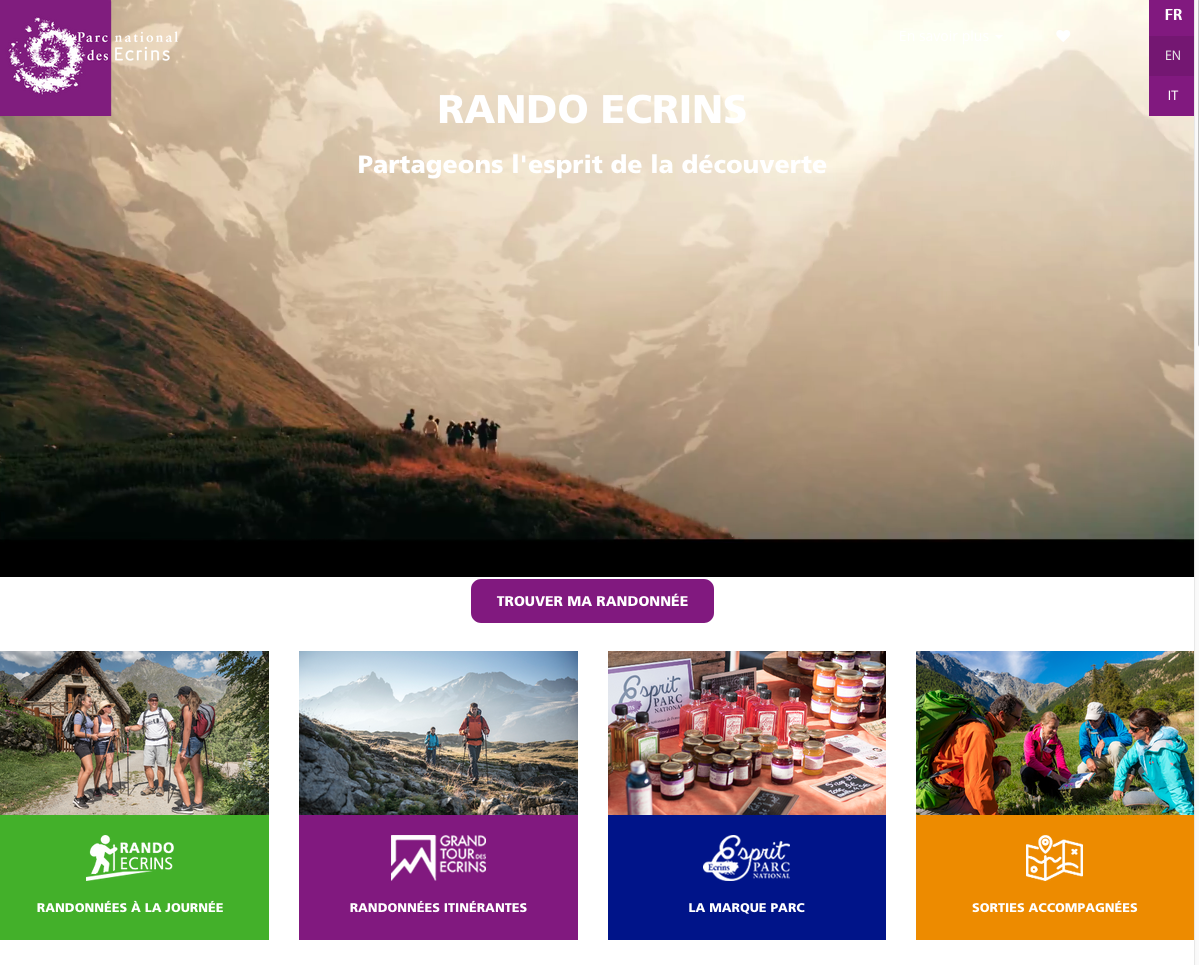Go to 'La marque Parc' section

click(746, 908)
